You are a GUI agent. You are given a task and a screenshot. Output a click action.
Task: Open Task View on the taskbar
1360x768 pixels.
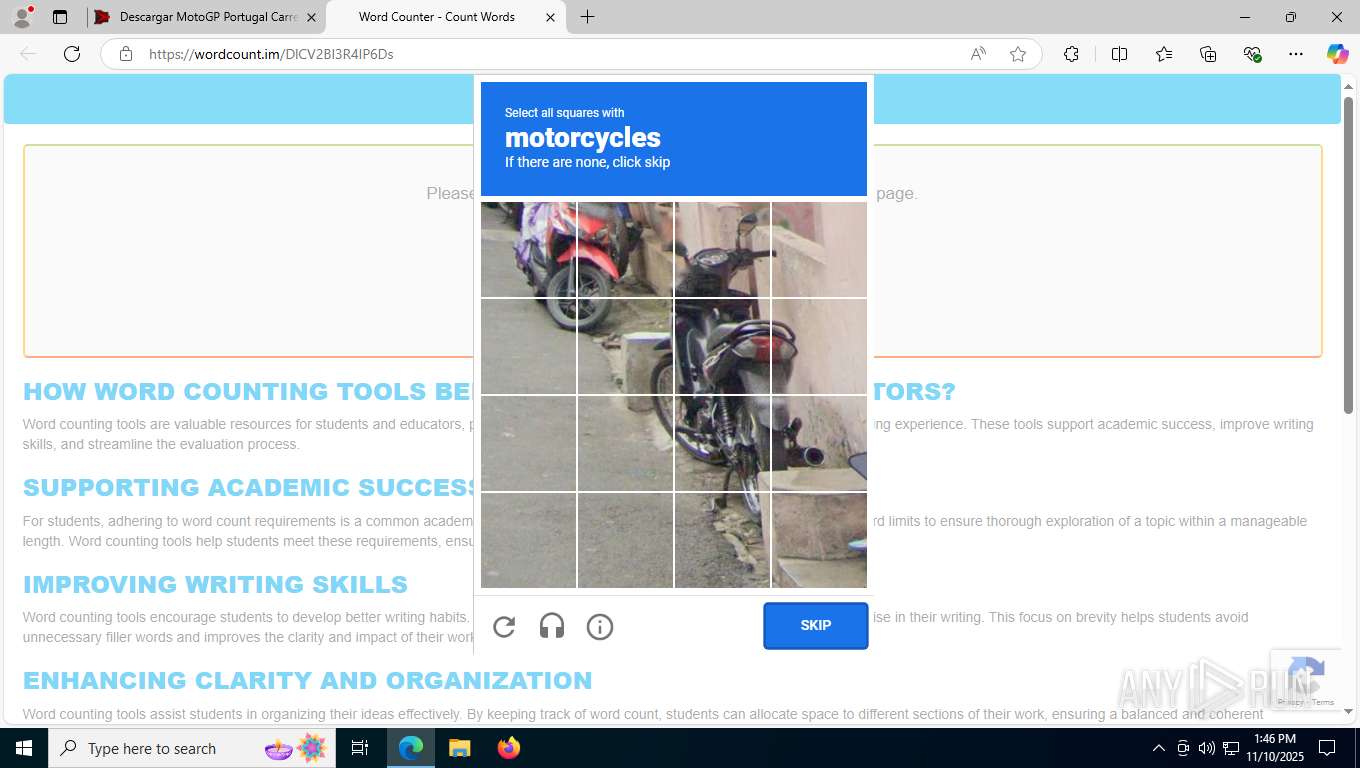pos(360,748)
